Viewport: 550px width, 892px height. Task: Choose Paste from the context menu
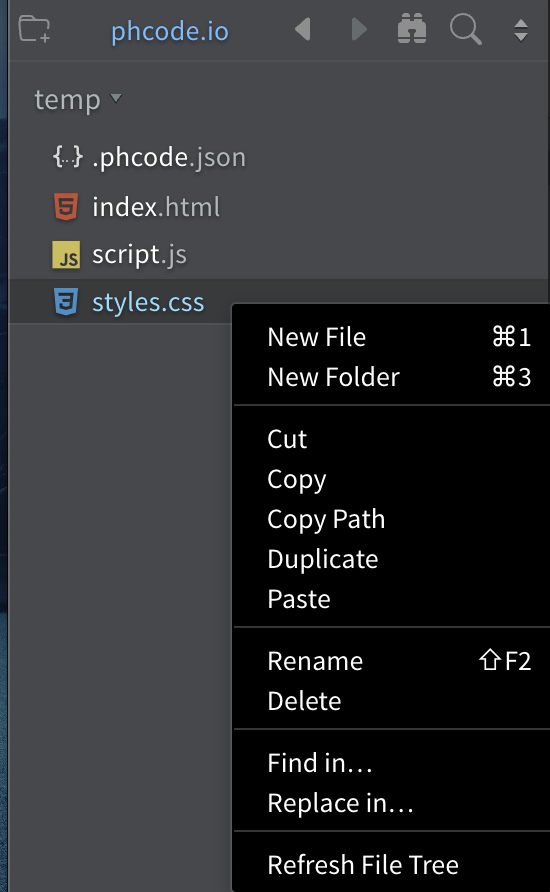392,598
